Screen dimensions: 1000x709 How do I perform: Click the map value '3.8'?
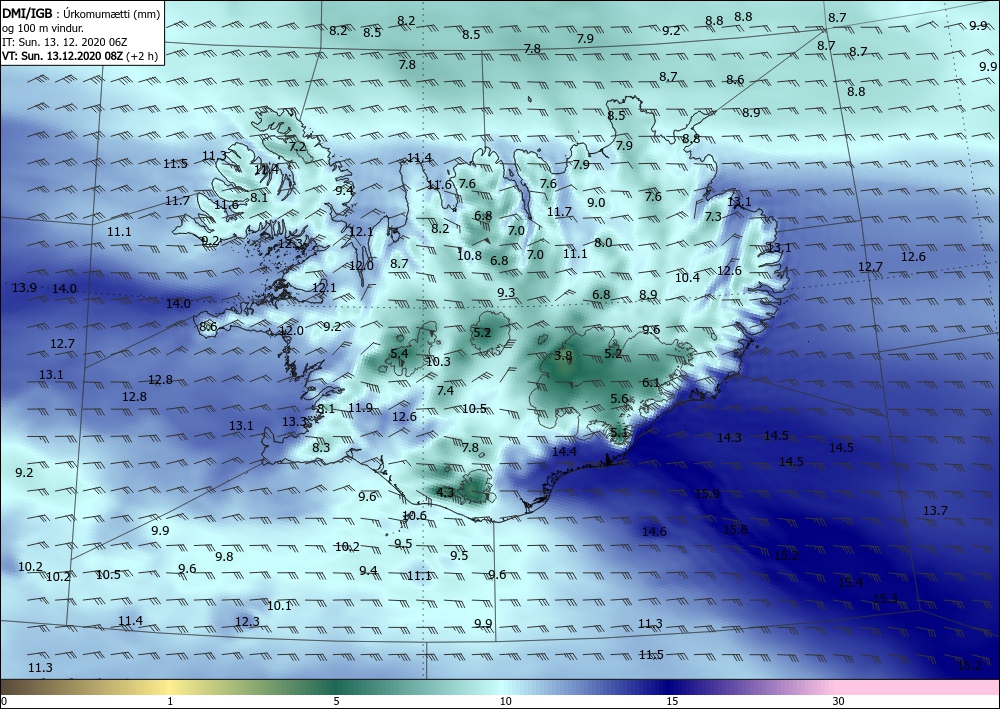(563, 356)
